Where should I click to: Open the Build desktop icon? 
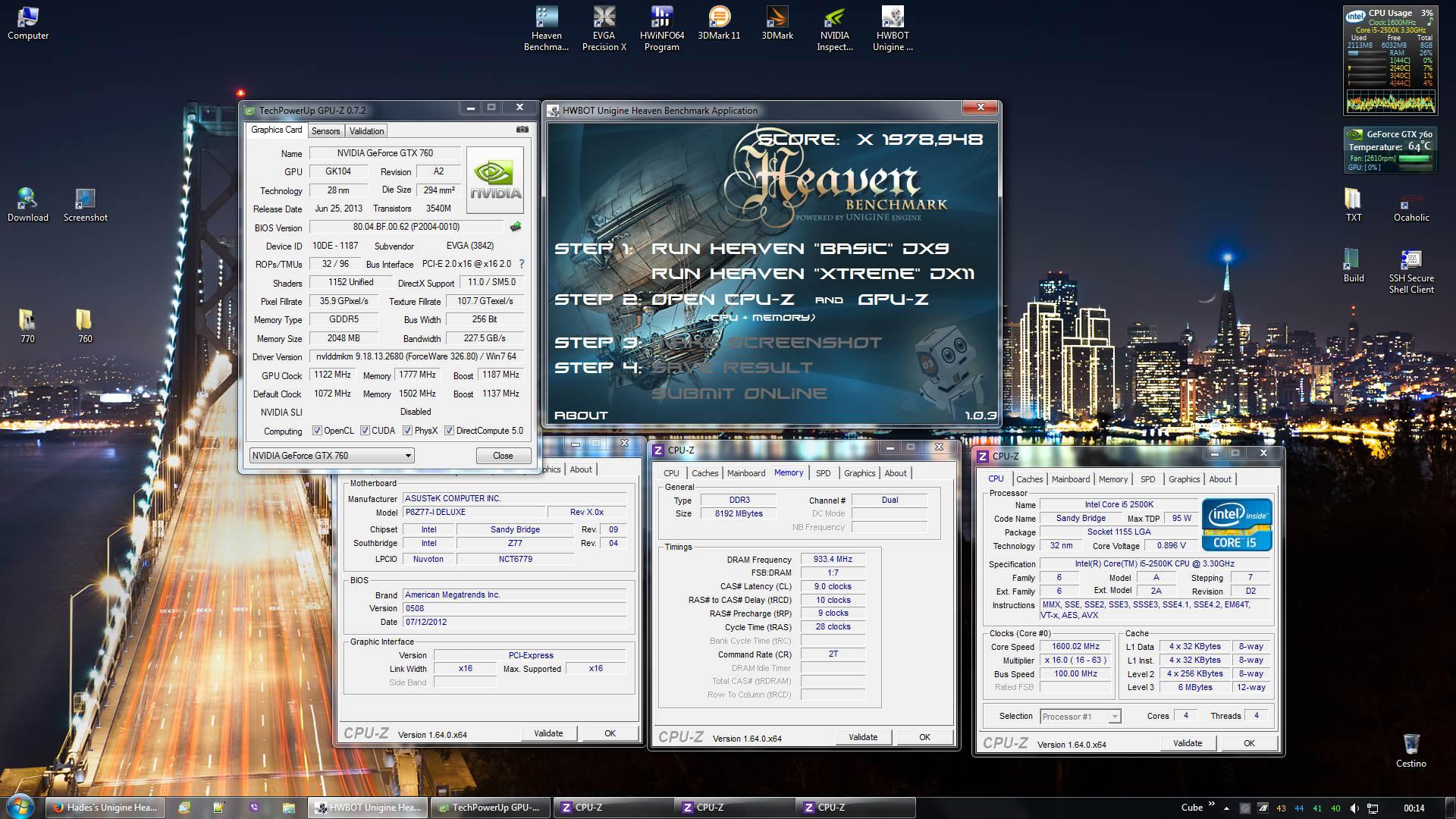[1354, 265]
